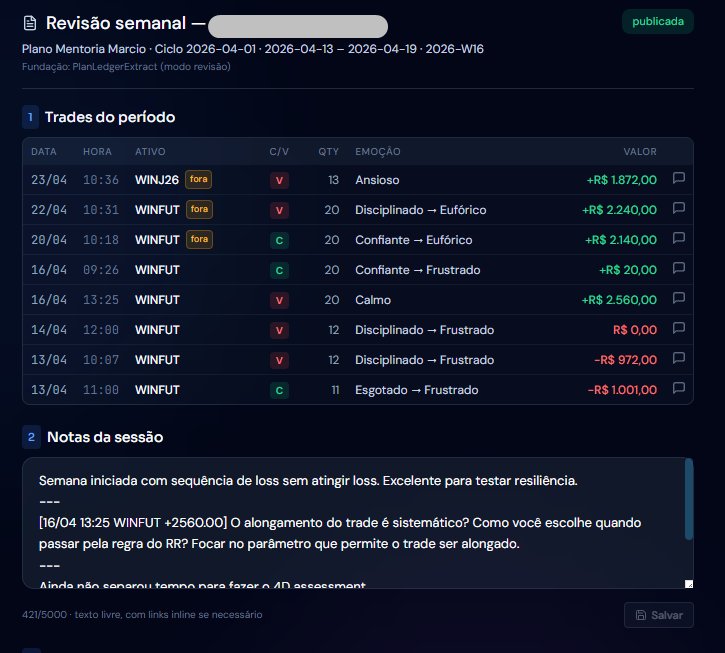
Task: Click the VALOR column header
Action: (639, 152)
